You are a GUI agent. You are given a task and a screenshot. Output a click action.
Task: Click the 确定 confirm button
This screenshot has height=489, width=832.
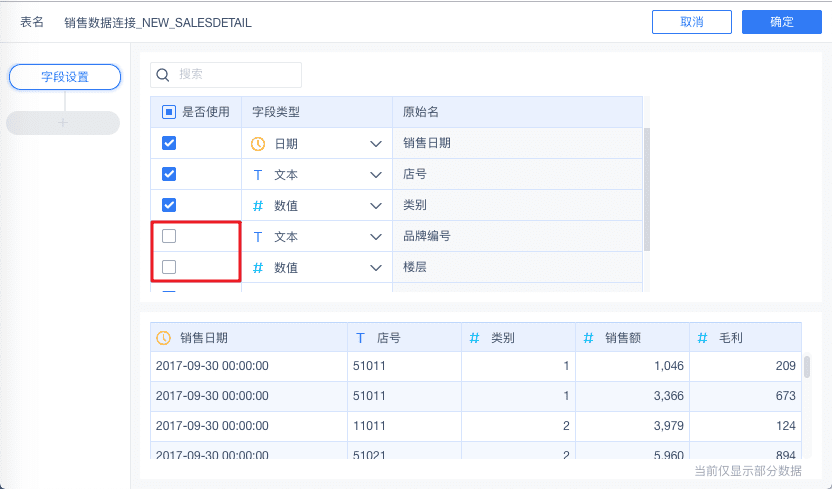782,22
